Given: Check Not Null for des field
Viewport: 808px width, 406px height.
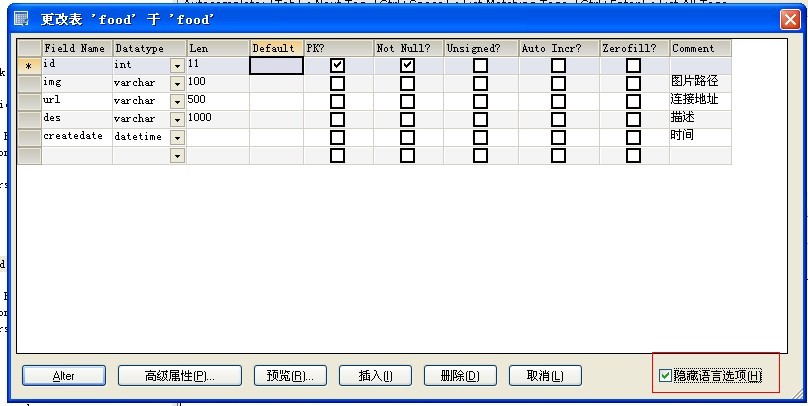Looking at the screenshot, I should click(408, 120).
